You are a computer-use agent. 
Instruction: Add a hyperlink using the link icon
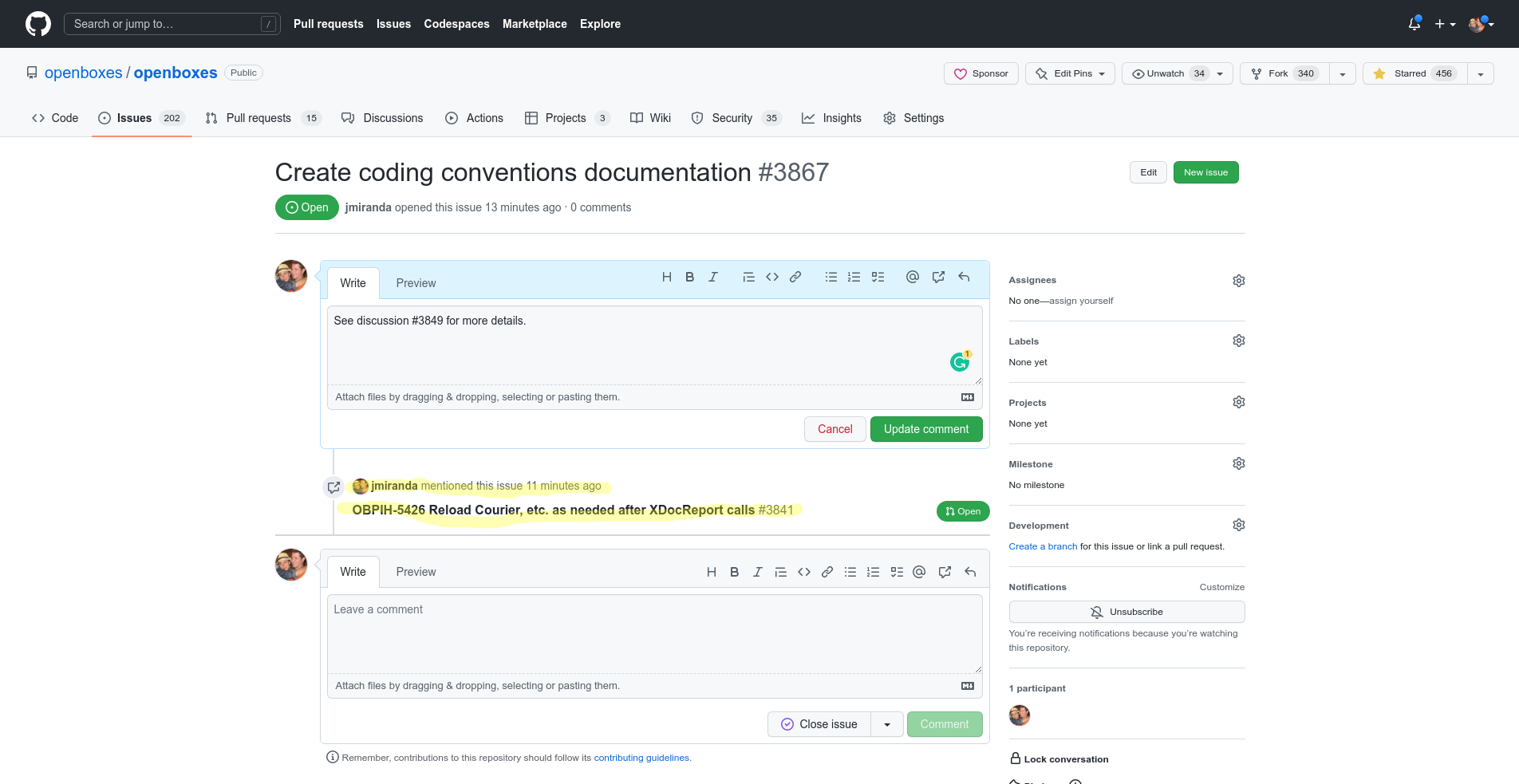827,572
